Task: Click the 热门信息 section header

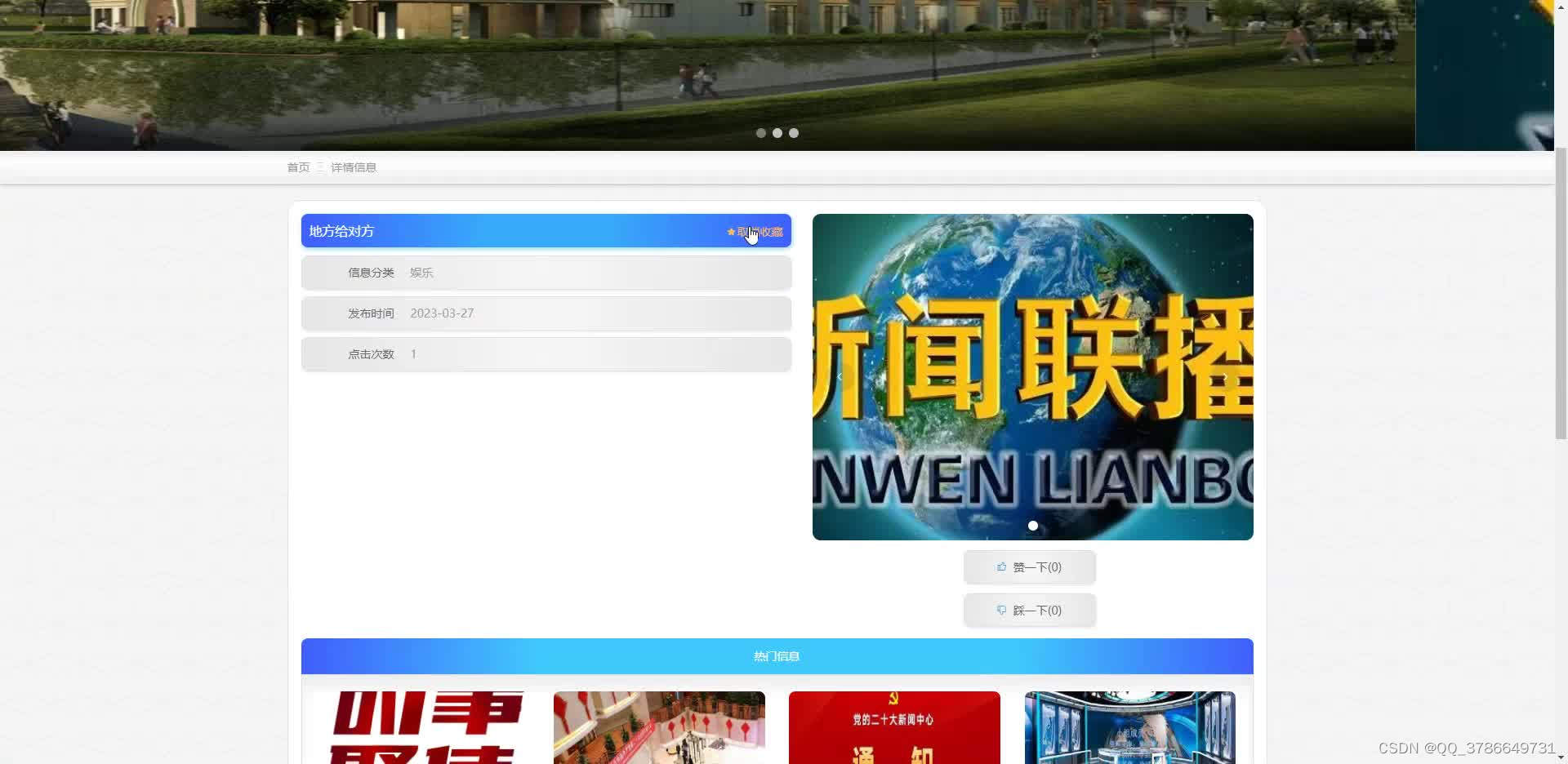Action: pos(777,656)
